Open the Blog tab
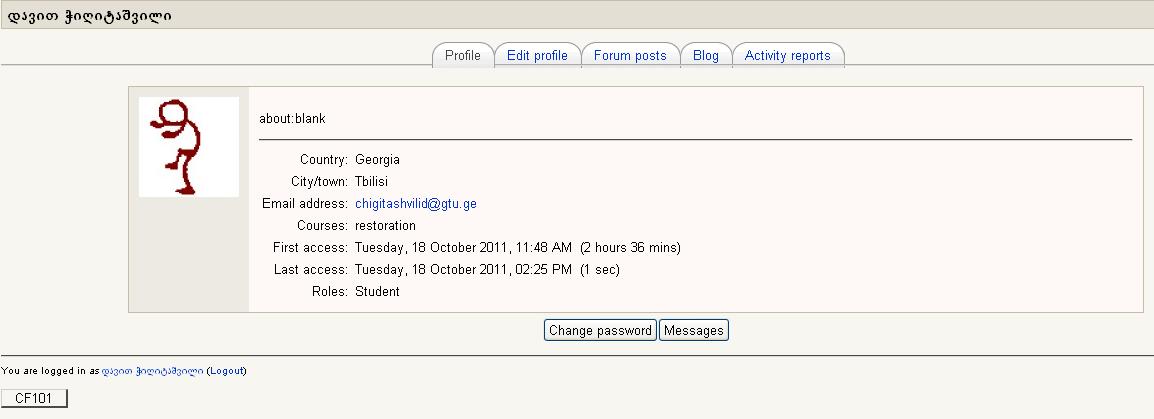The width and height of the screenshot is (1154, 419). [706, 56]
